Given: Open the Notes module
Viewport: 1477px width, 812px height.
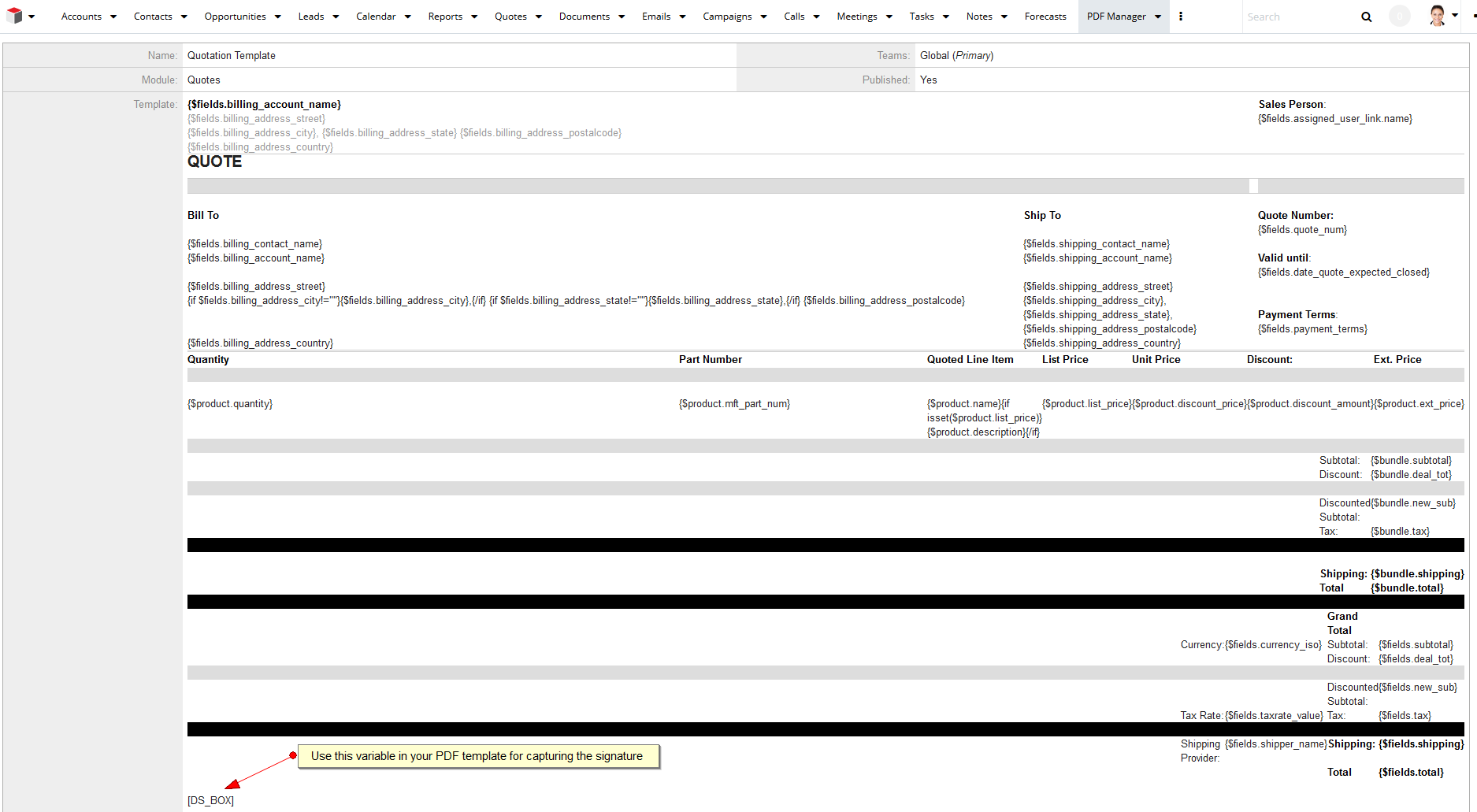Looking at the screenshot, I should click(979, 17).
